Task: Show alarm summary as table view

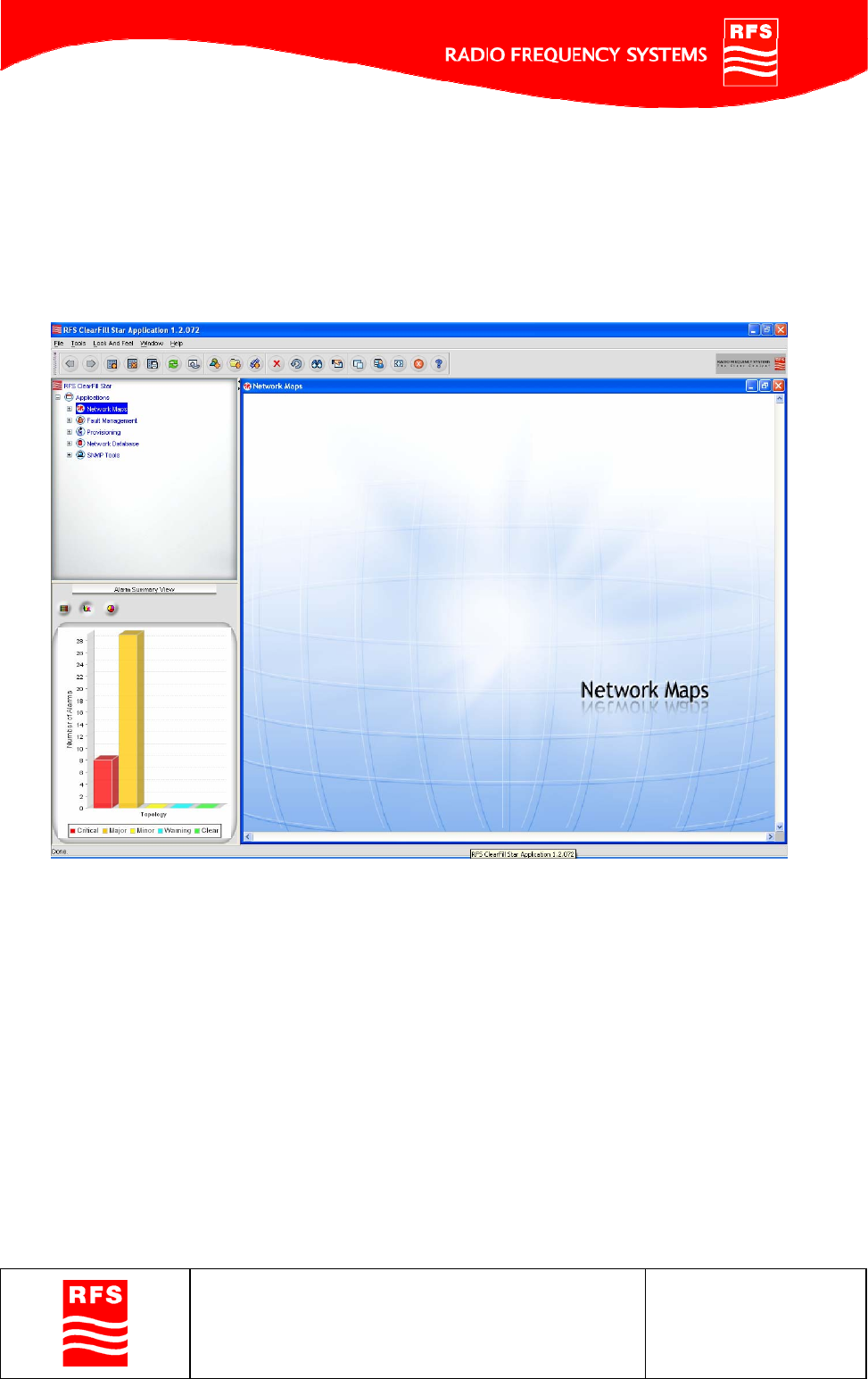Action: pyautogui.click(x=64, y=609)
